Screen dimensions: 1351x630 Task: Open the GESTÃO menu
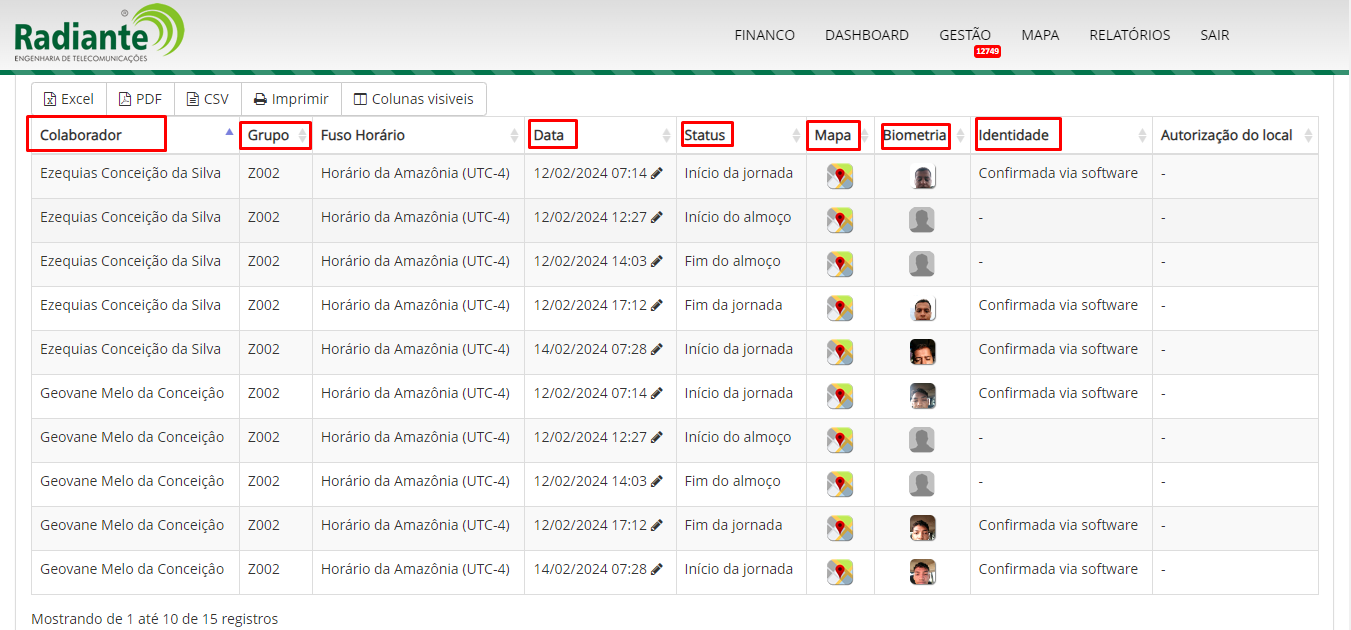tap(964, 35)
